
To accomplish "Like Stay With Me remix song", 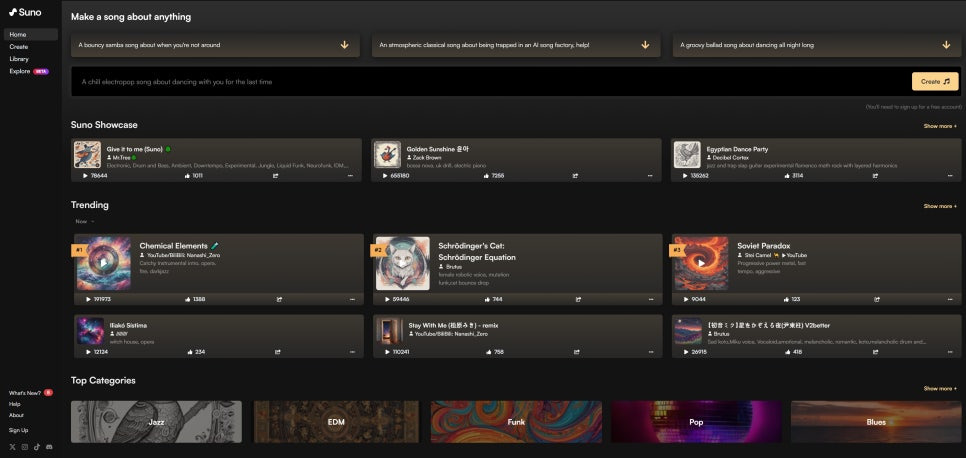I will pyautogui.click(x=488, y=352).
